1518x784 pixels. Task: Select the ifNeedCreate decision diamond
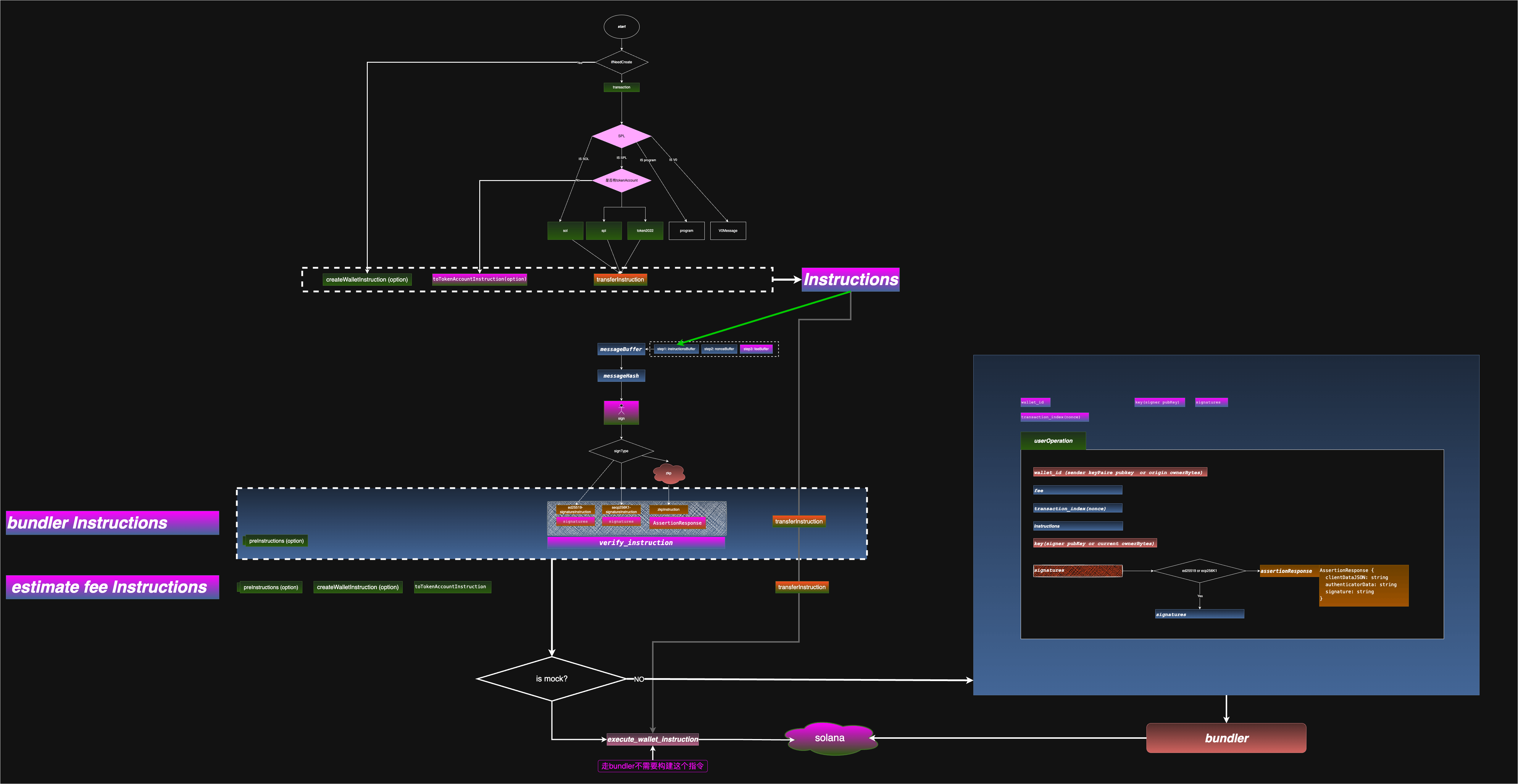(x=621, y=62)
